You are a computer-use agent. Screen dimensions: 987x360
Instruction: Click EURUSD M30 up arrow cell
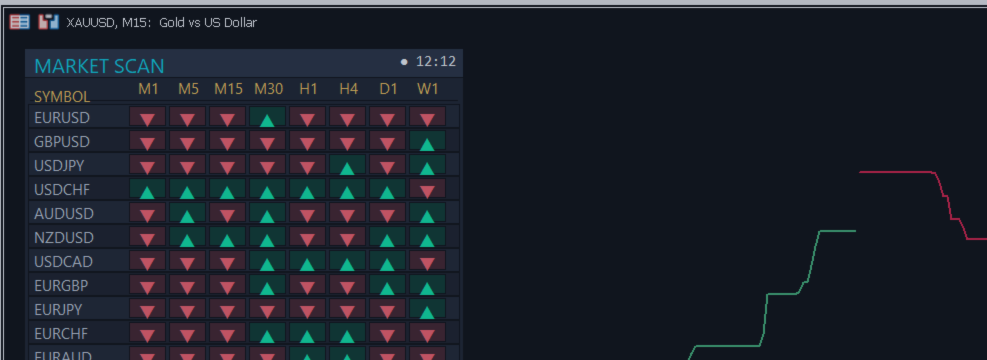[268, 117]
